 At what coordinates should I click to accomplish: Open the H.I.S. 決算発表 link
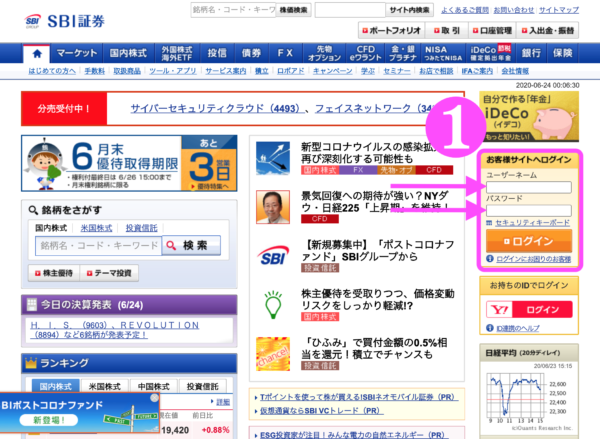pos(115,330)
